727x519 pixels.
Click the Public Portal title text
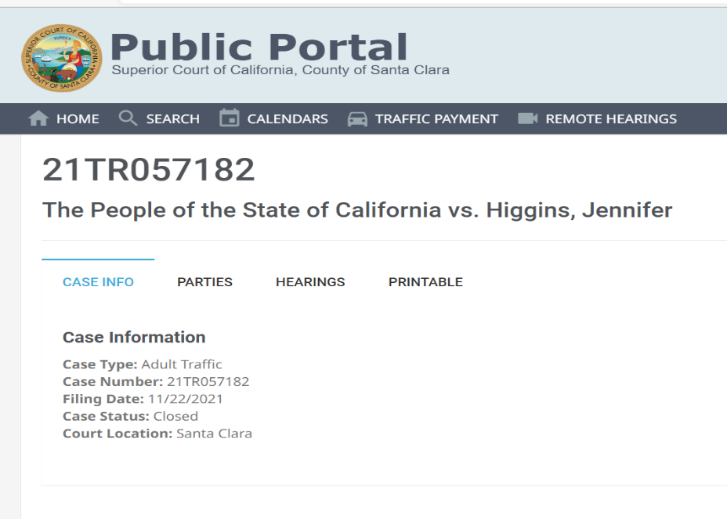(x=260, y=47)
